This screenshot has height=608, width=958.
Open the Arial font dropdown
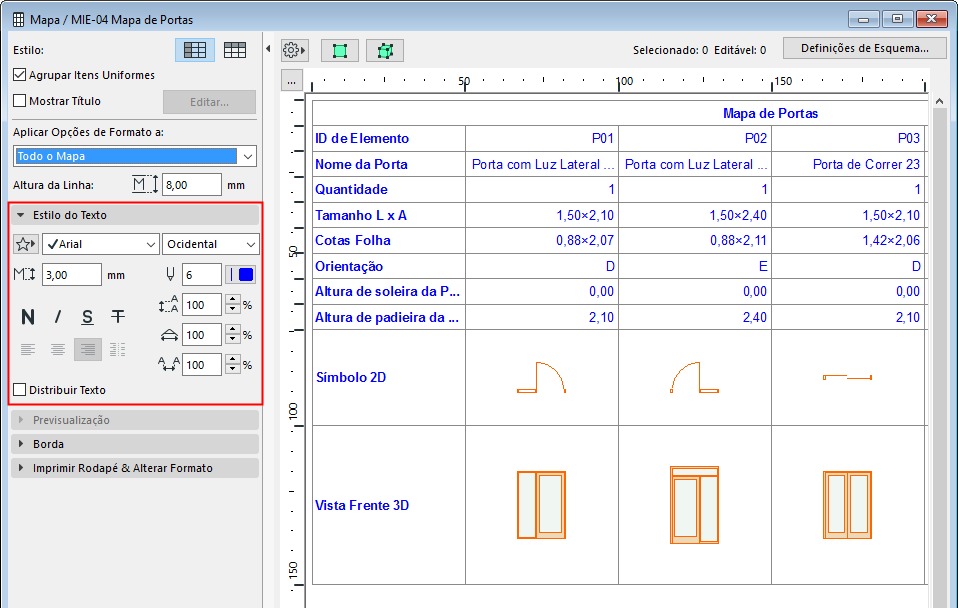tap(100, 244)
